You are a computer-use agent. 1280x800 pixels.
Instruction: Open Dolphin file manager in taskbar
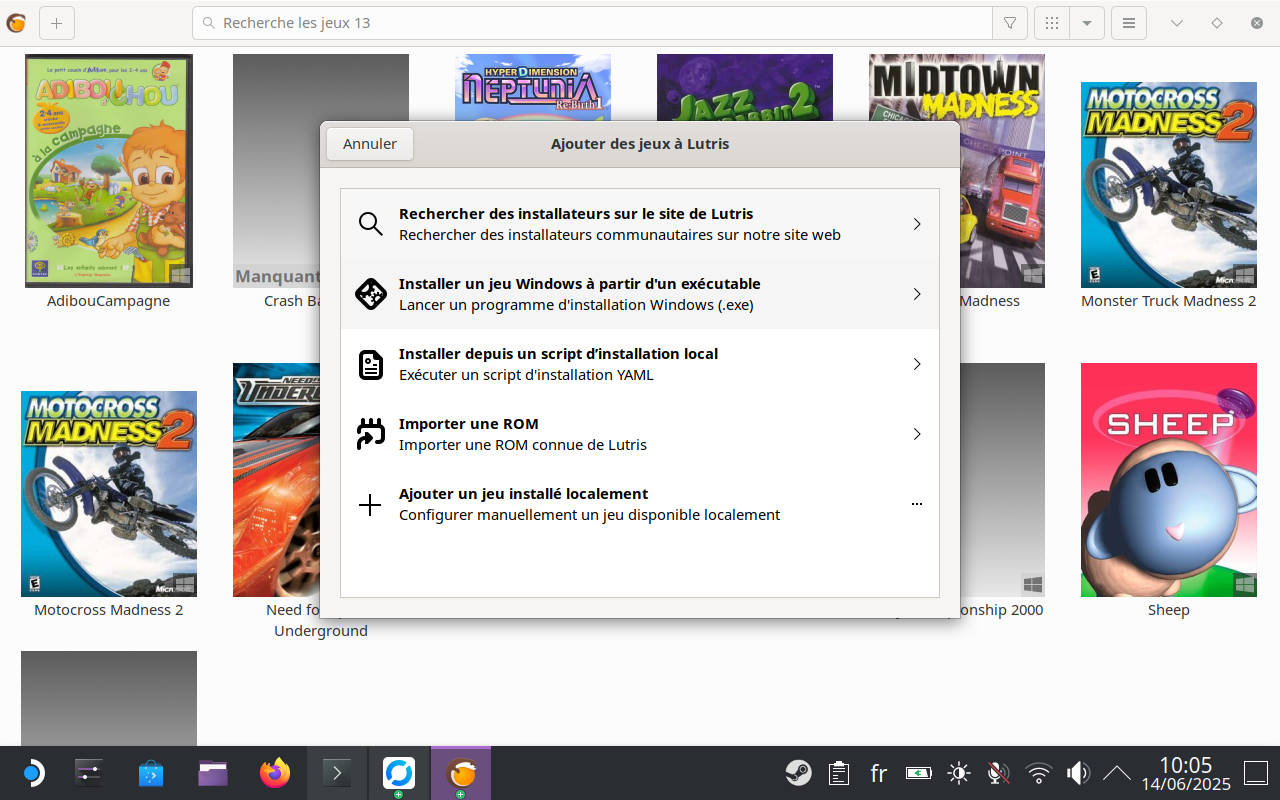(213, 773)
